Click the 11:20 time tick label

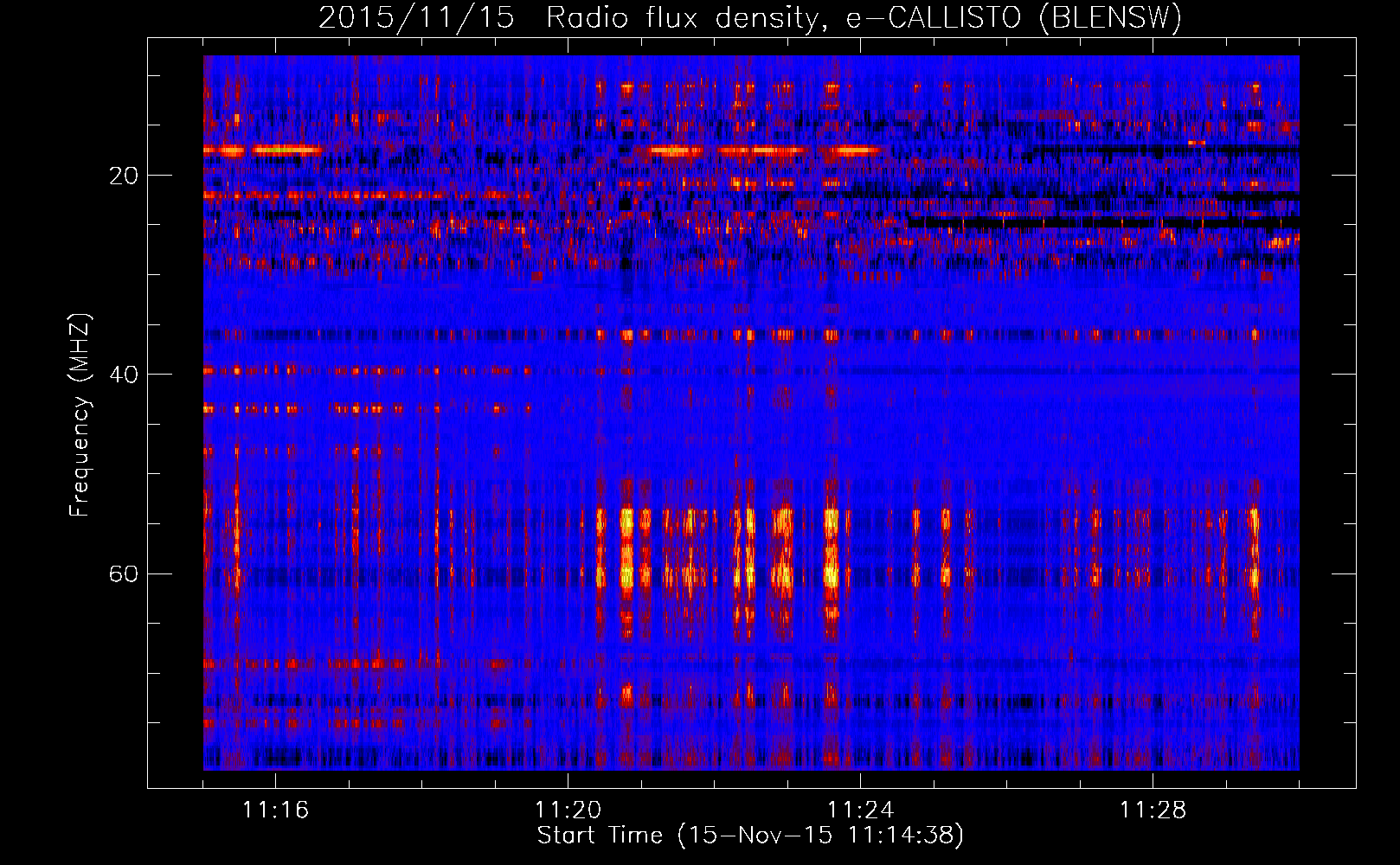[568, 811]
